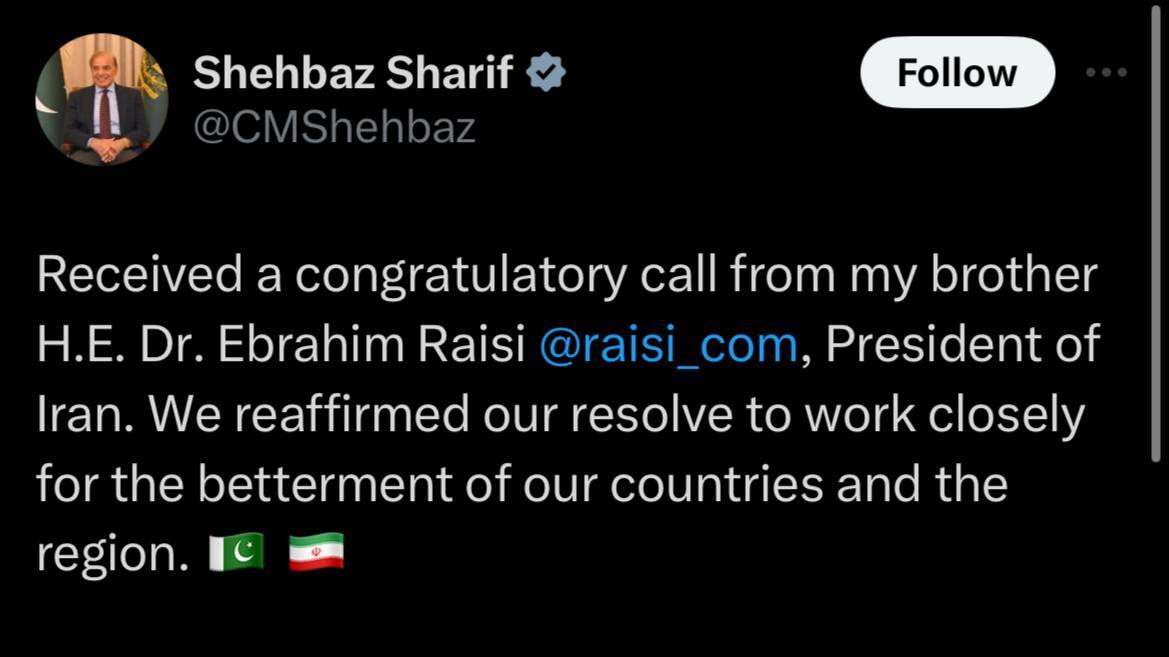
Task: Click the word "countries" in the tweet
Action: [716, 484]
